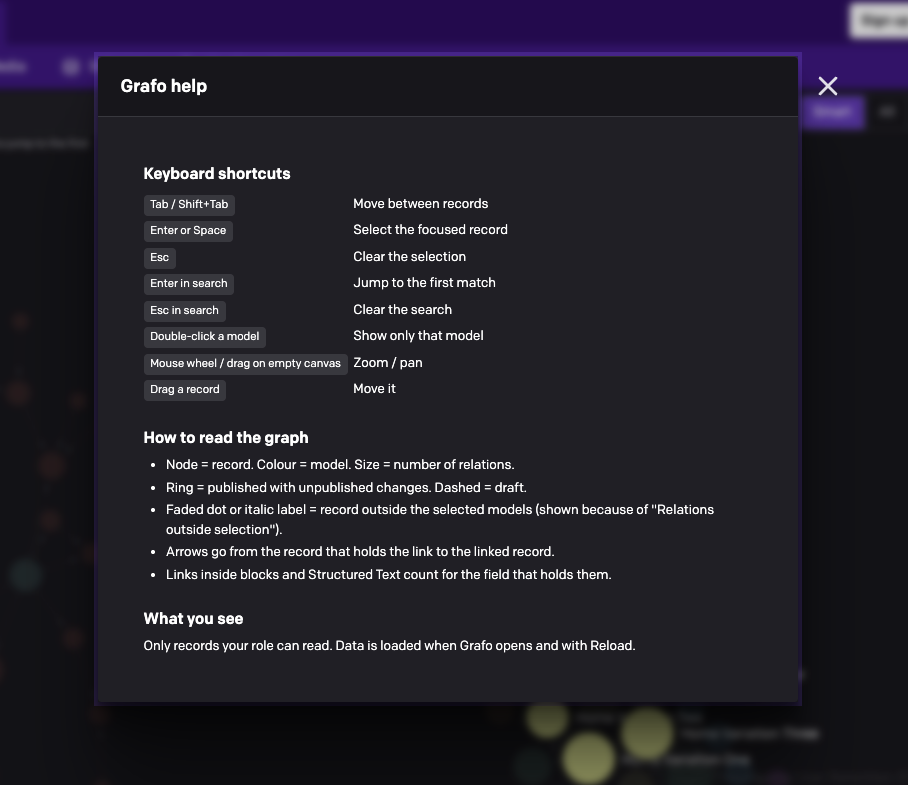Click the What you see heading

(x=193, y=619)
